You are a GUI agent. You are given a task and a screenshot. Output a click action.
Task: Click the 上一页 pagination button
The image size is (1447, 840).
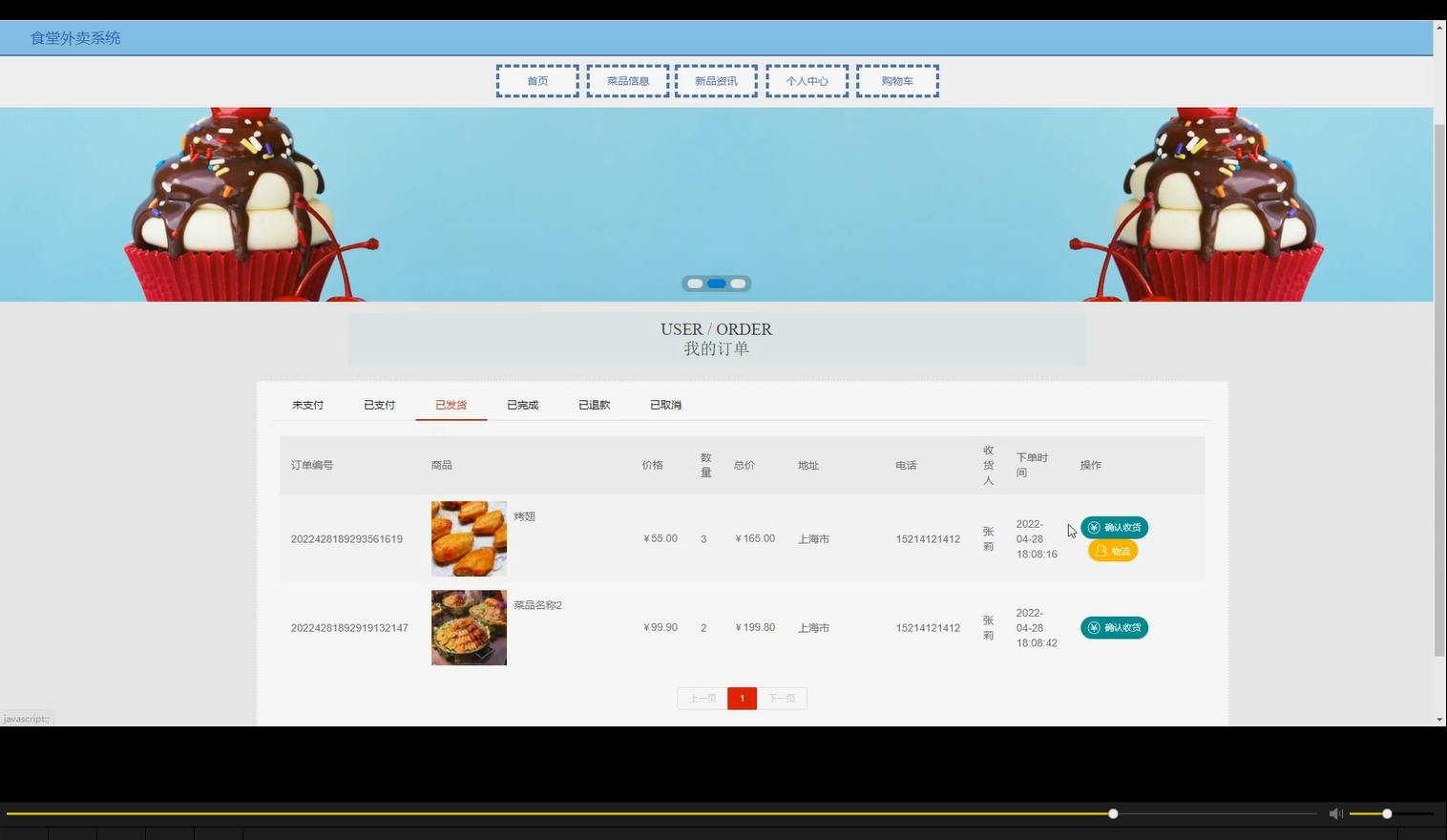(x=703, y=699)
